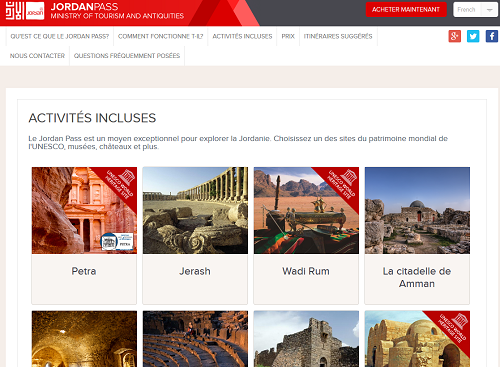Click the Petra card title
This screenshot has height=367, width=500.
coord(84,271)
